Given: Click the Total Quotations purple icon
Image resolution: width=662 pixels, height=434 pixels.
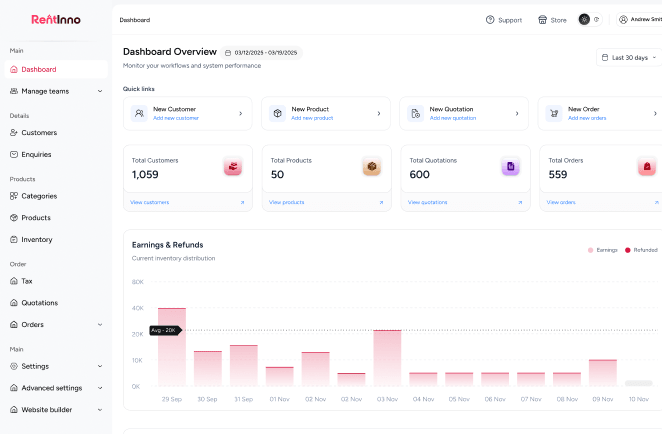Looking at the screenshot, I should pyautogui.click(x=510, y=167).
